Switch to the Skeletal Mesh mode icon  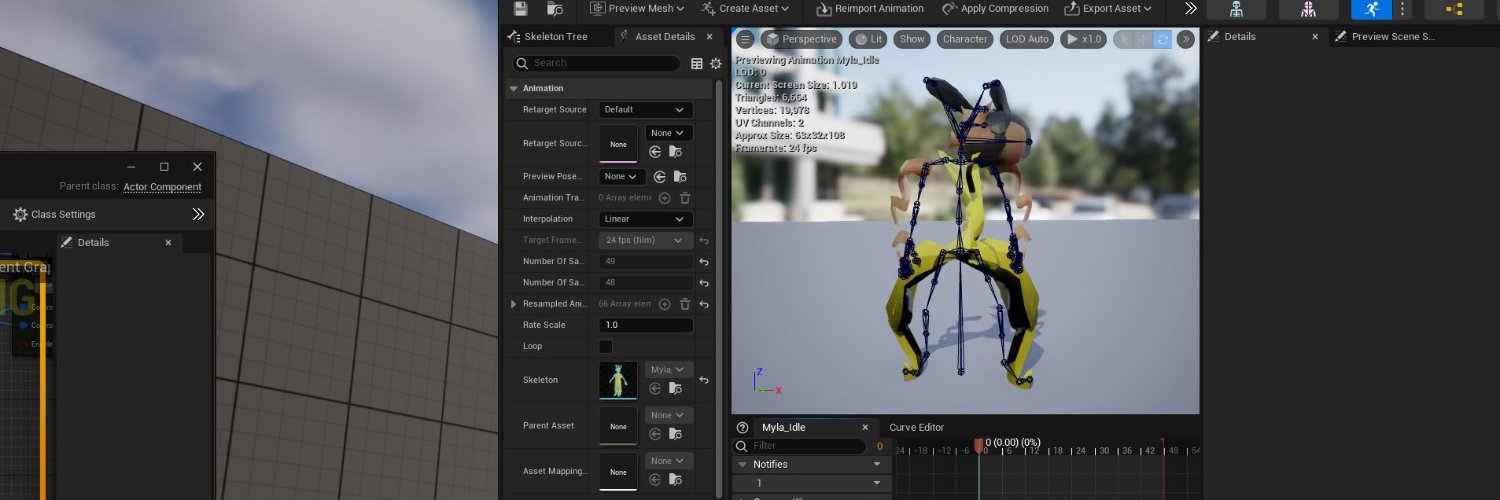(1308, 9)
